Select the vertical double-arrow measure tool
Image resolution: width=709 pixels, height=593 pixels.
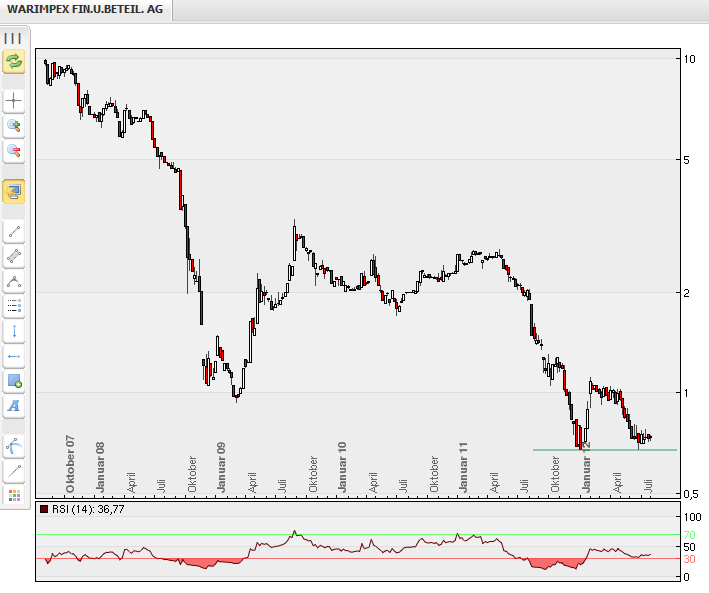tap(14, 332)
